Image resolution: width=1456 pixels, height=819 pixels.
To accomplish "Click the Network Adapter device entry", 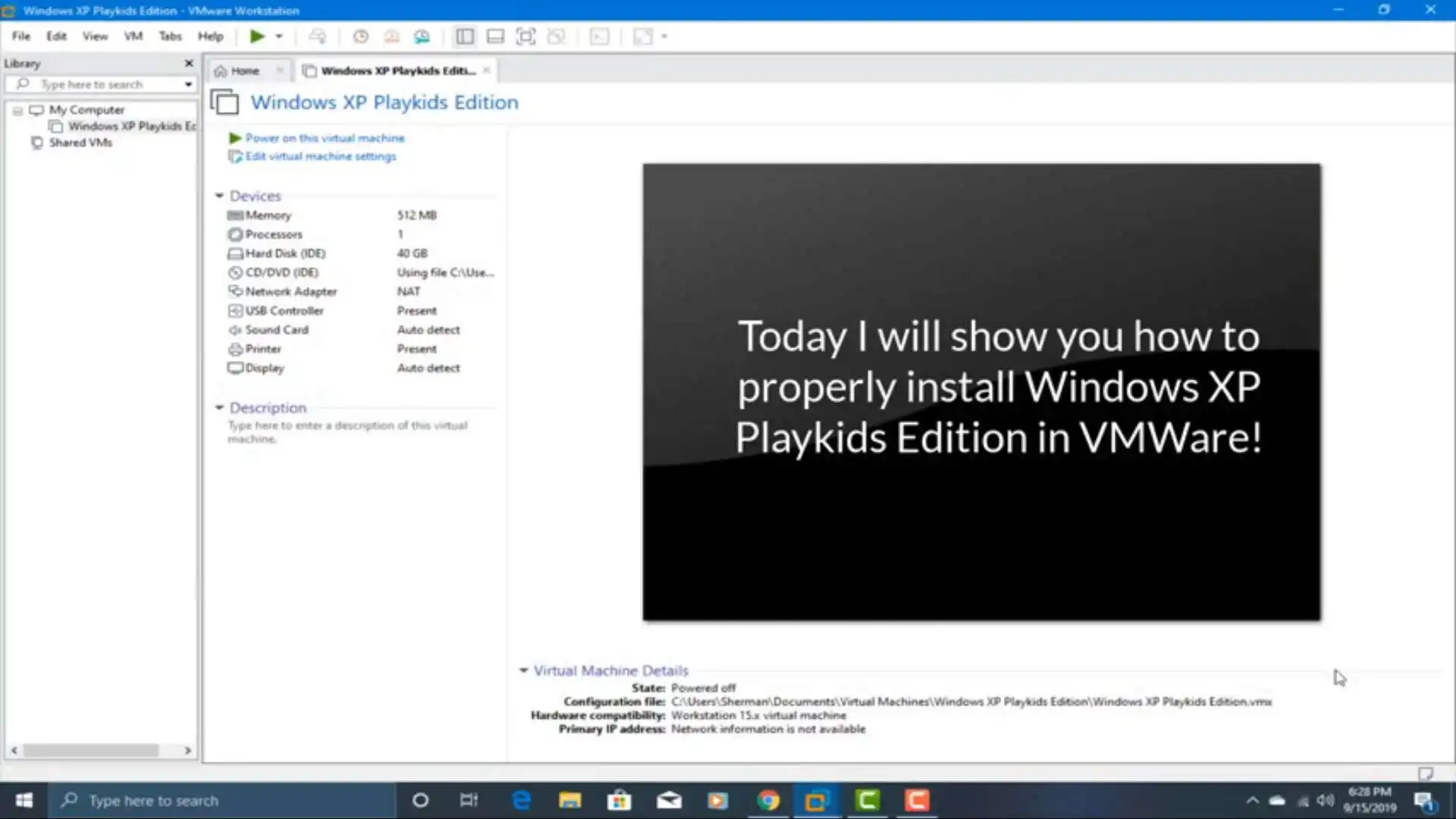I will pos(290,291).
